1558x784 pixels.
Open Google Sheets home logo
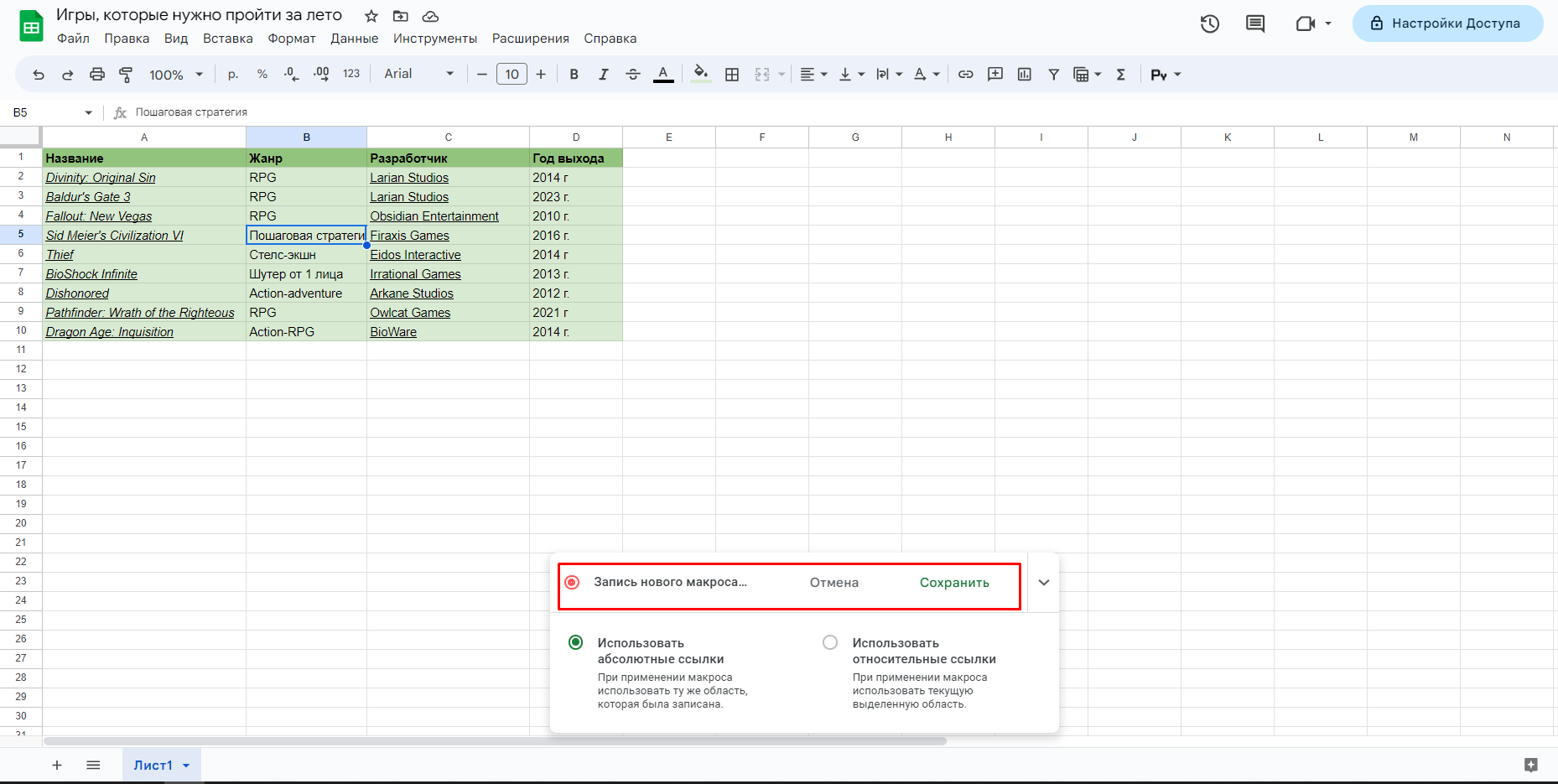coord(31,26)
